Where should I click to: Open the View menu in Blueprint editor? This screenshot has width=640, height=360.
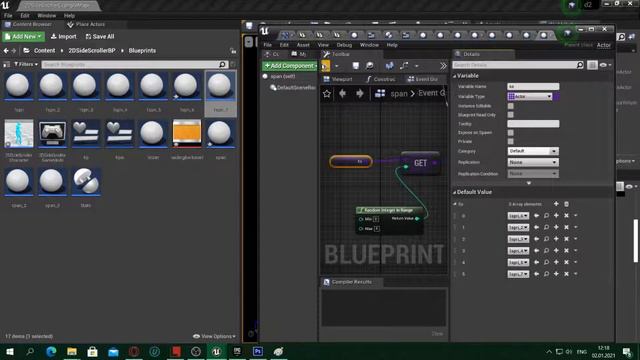(x=323, y=45)
